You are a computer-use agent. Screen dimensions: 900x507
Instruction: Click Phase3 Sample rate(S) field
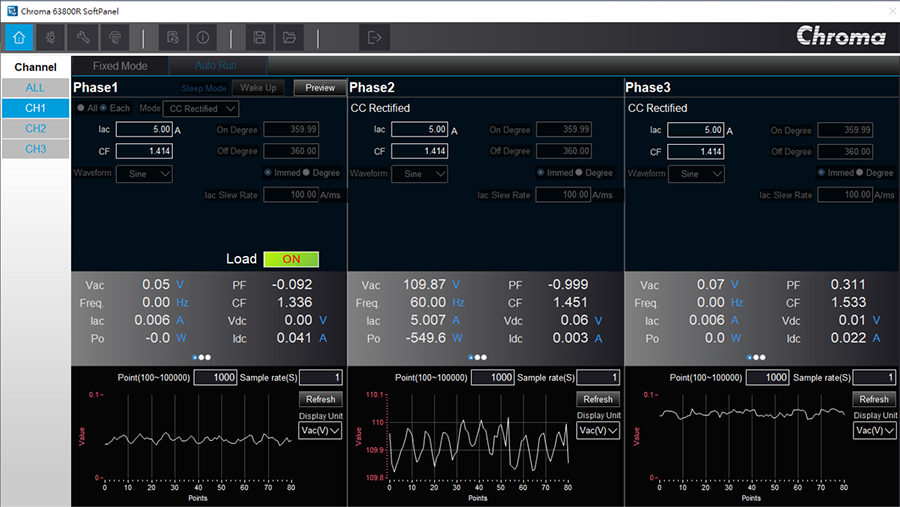coord(874,377)
